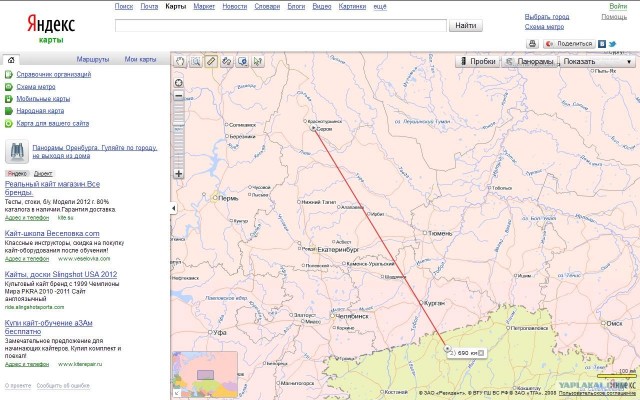Click the printer icon above map
This screenshot has height=400, width=640.
(532, 44)
